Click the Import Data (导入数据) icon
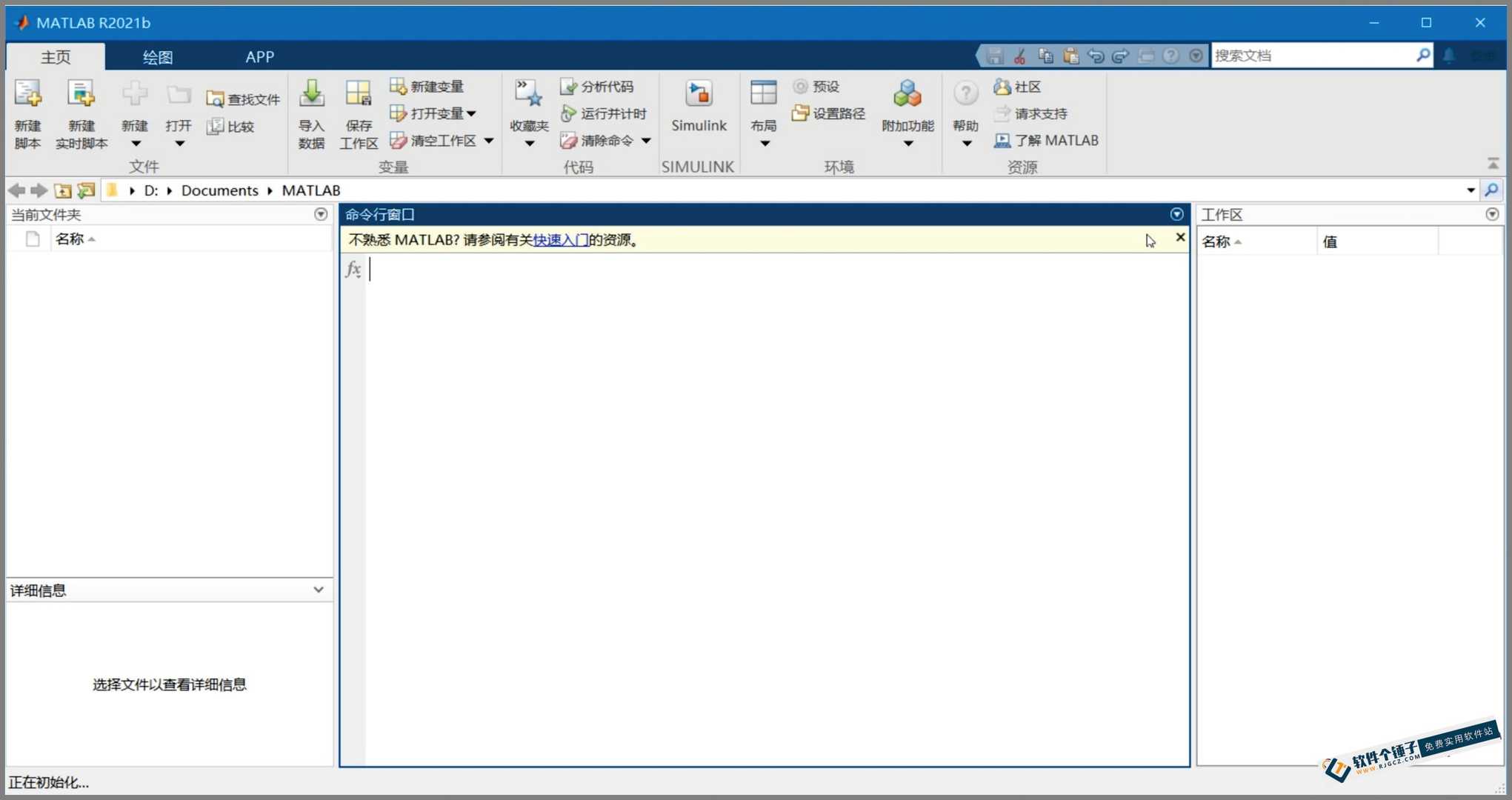Image resolution: width=1512 pixels, height=800 pixels. 311,95
